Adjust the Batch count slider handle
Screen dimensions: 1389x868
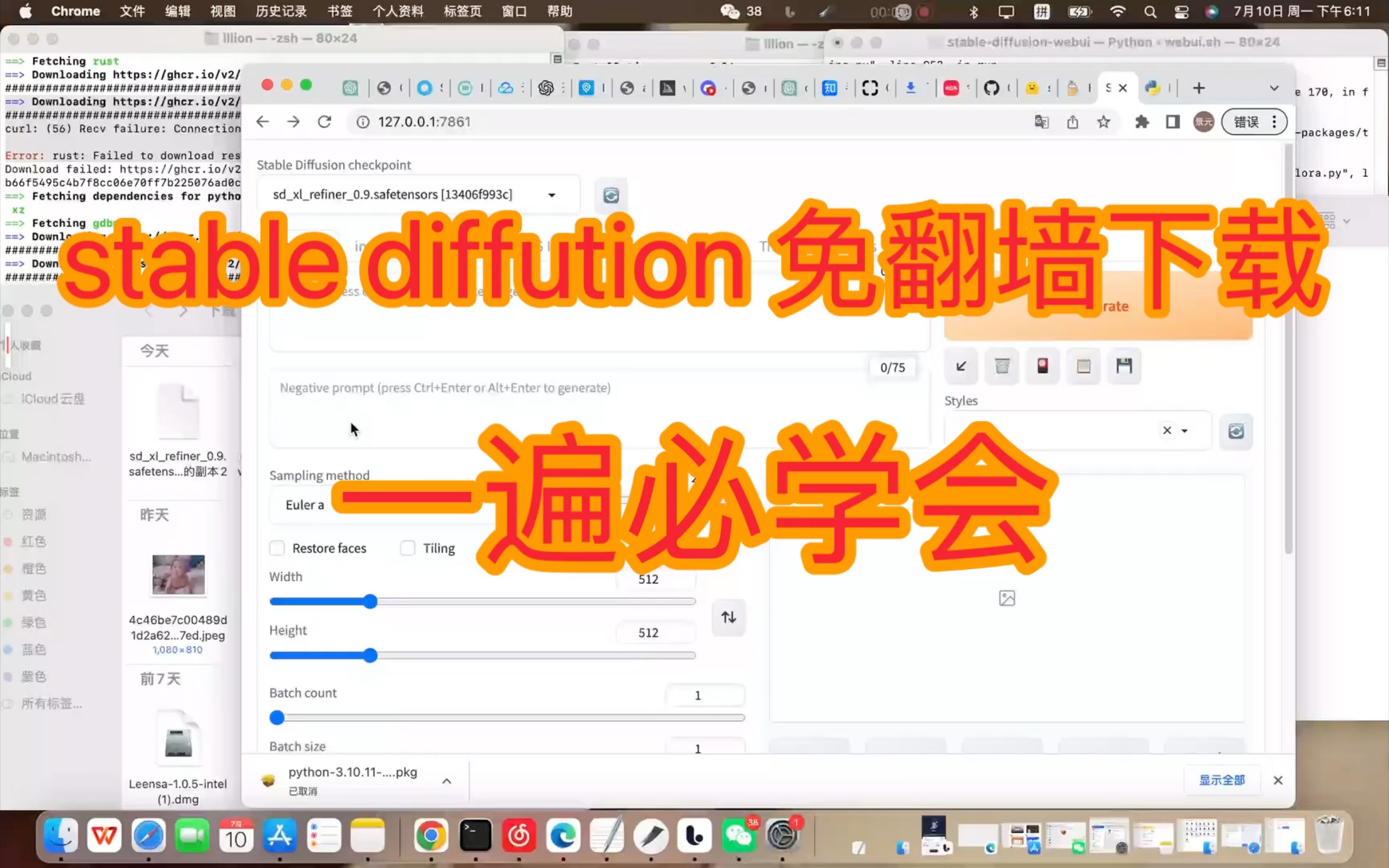click(x=277, y=717)
